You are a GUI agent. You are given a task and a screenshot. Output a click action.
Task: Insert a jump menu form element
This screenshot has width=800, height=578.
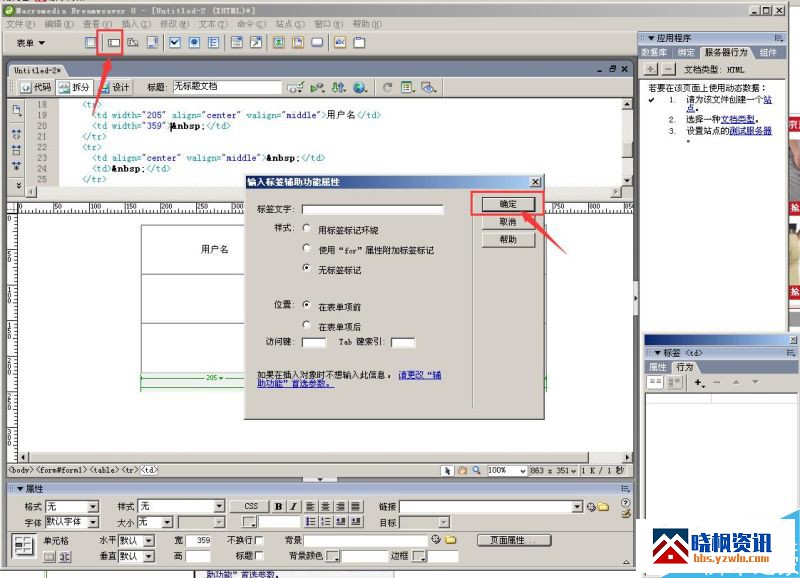coord(256,43)
